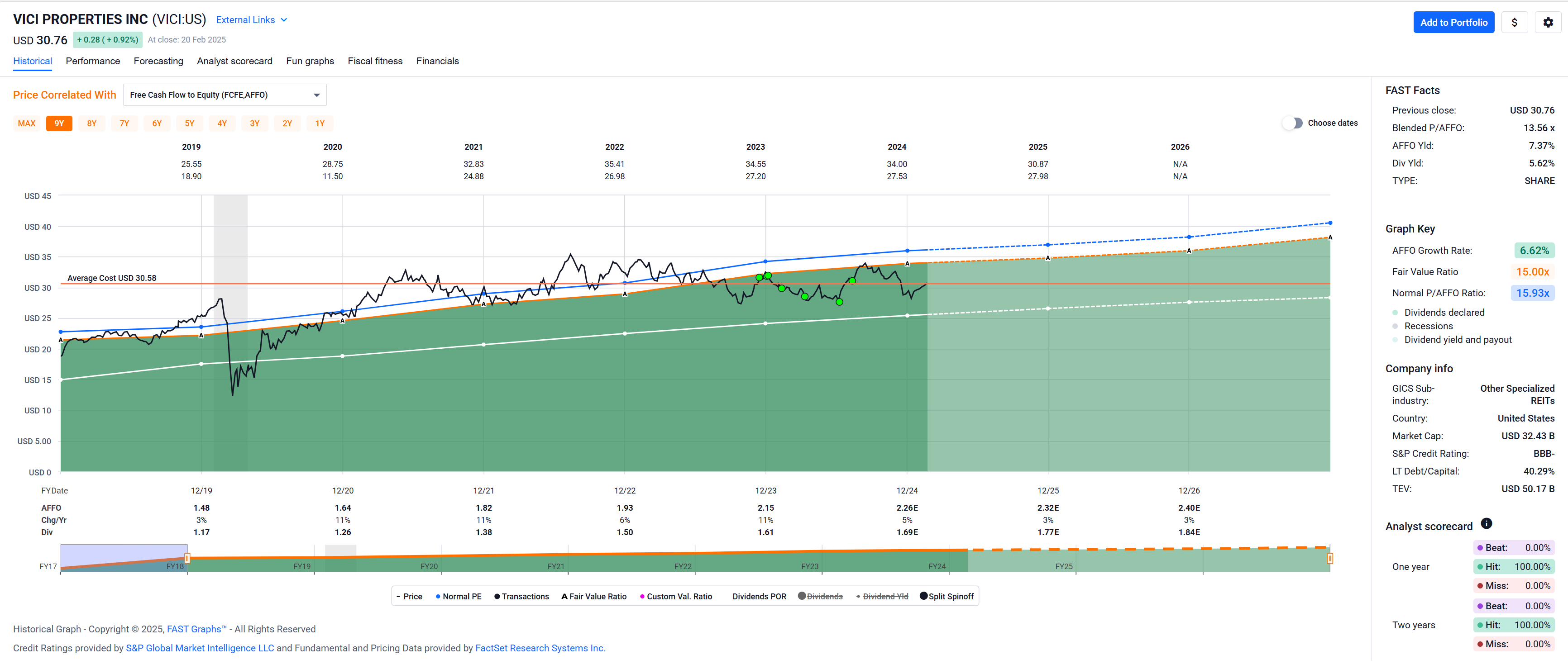Screen dimensions: 1568x669
Task: Toggle Dividends POR legend item
Action: click(759, 597)
